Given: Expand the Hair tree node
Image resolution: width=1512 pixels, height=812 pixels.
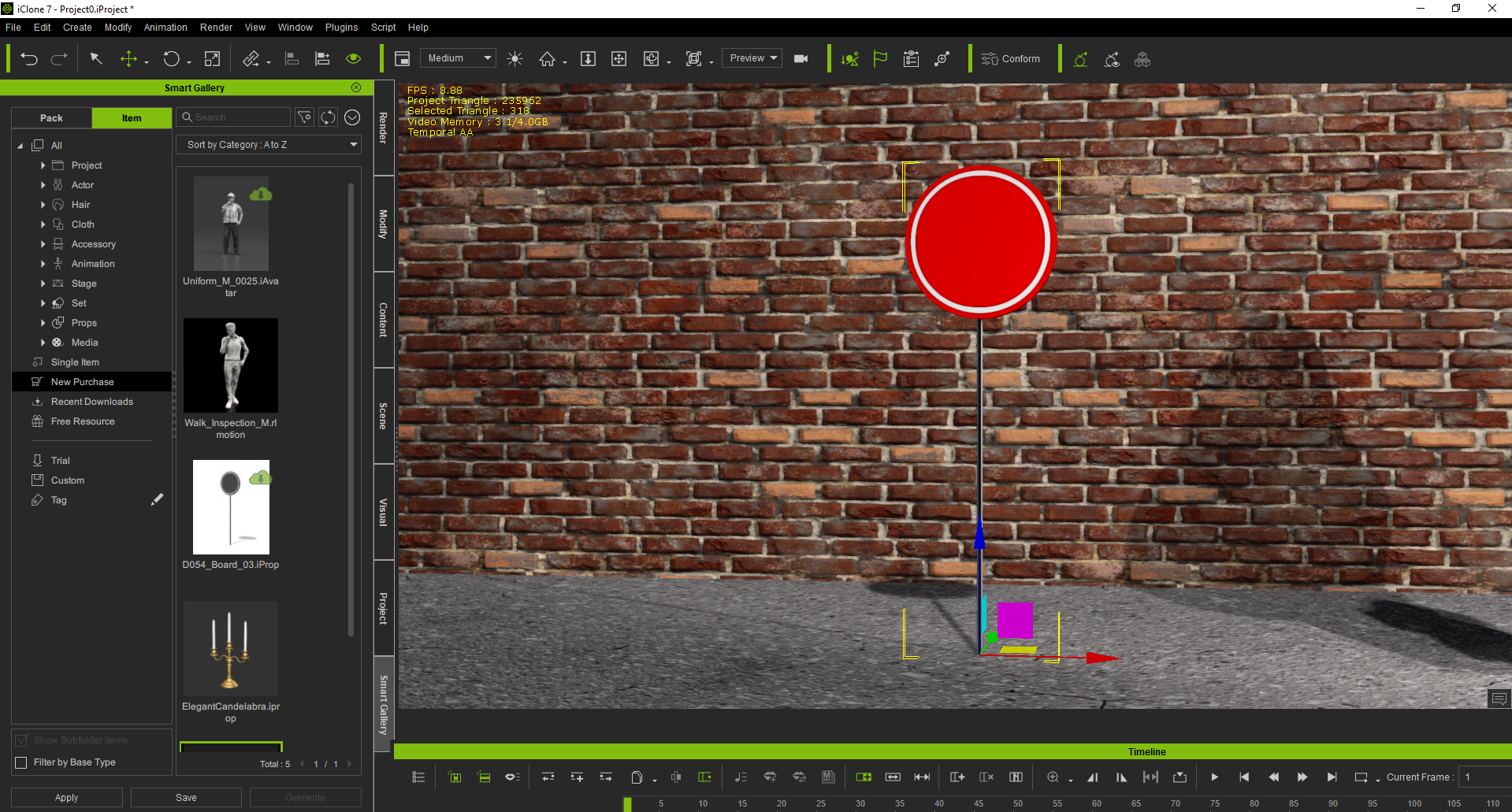Looking at the screenshot, I should [43, 205].
